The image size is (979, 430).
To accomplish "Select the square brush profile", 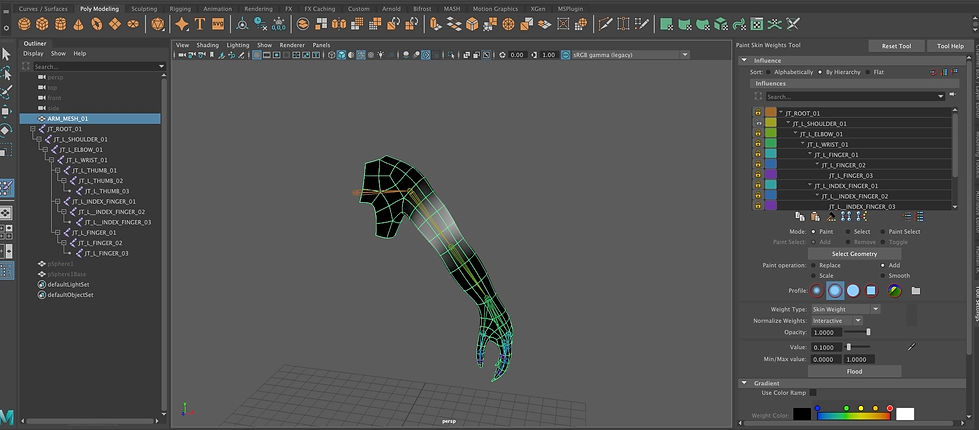I will pyautogui.click(x=872, y=291).
